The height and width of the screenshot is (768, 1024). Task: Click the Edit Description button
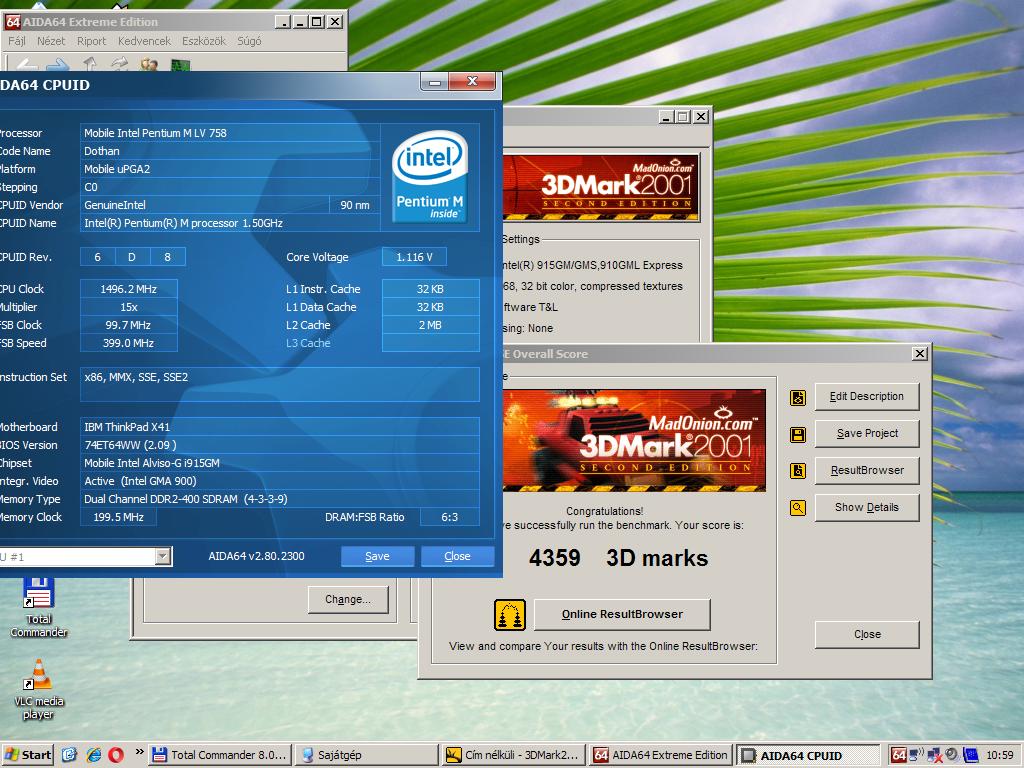pos(867,396)
